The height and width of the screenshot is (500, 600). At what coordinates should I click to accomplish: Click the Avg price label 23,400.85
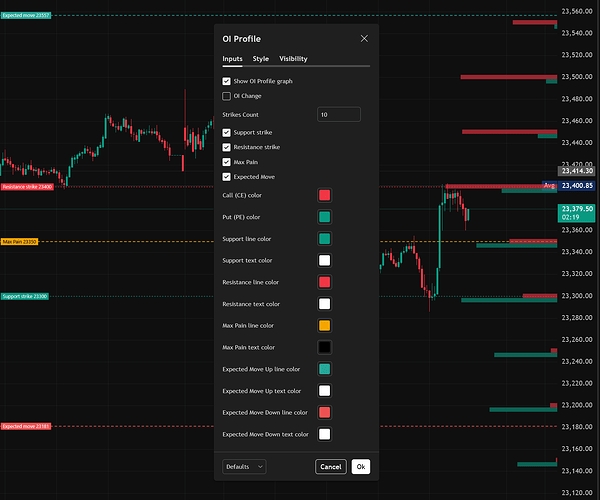(x=577, y=186)
